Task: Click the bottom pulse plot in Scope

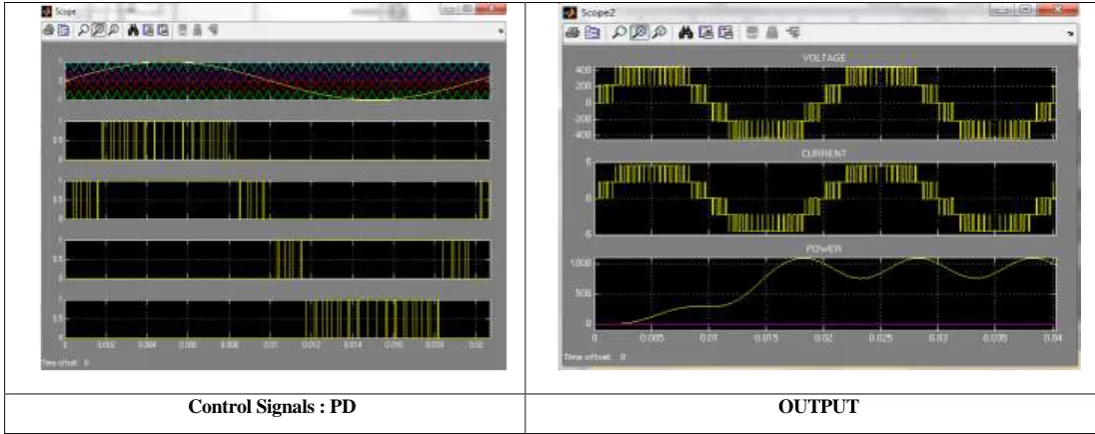Action: [277, 319]
